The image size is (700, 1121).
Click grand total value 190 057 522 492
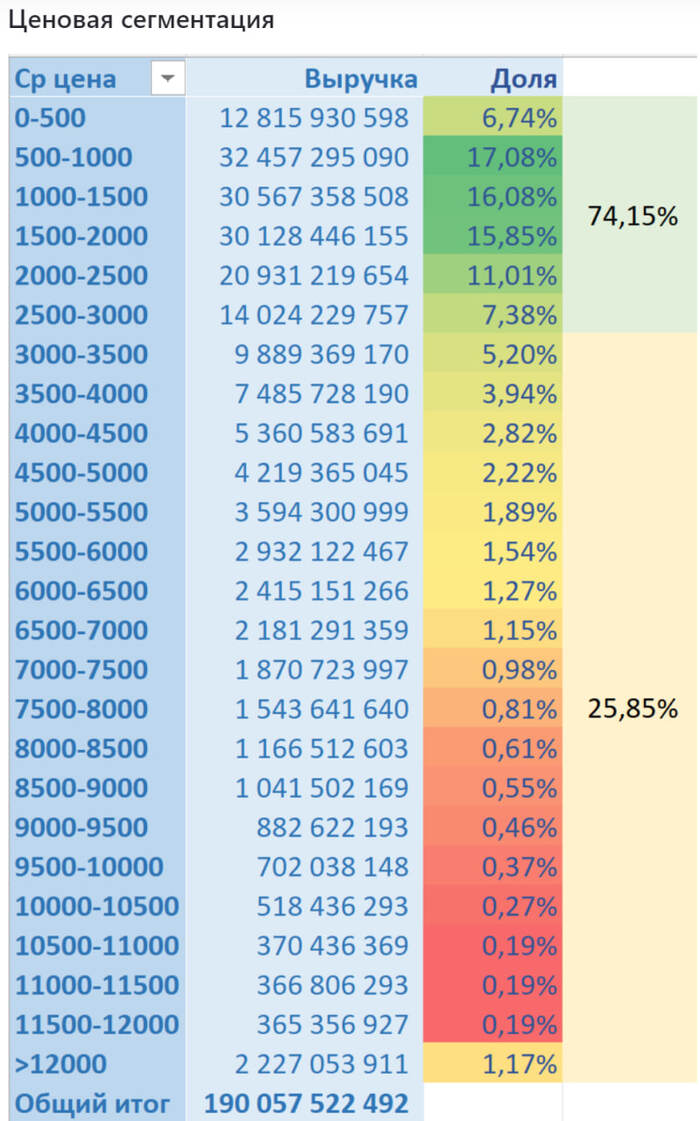[x=307, y=1104]
